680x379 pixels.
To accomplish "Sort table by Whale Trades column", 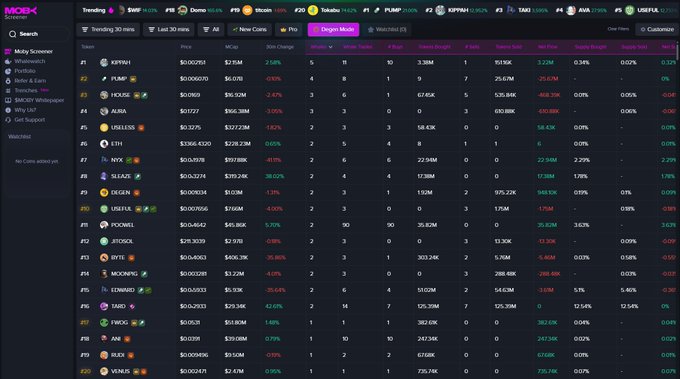I will pyautogui.click(x=357, y=47).
